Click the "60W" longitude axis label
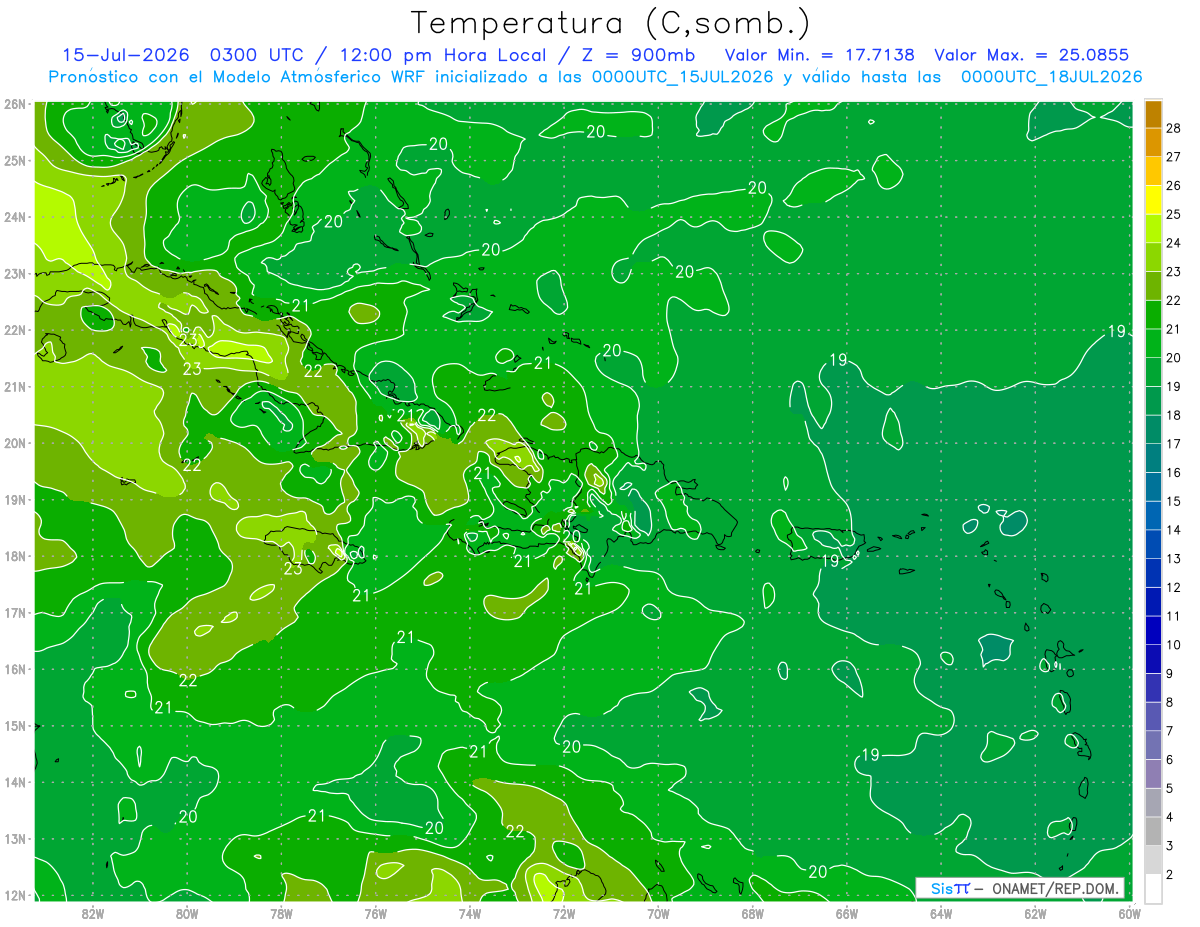The height and width of the screenshot is (927, 1200). 1129,913
